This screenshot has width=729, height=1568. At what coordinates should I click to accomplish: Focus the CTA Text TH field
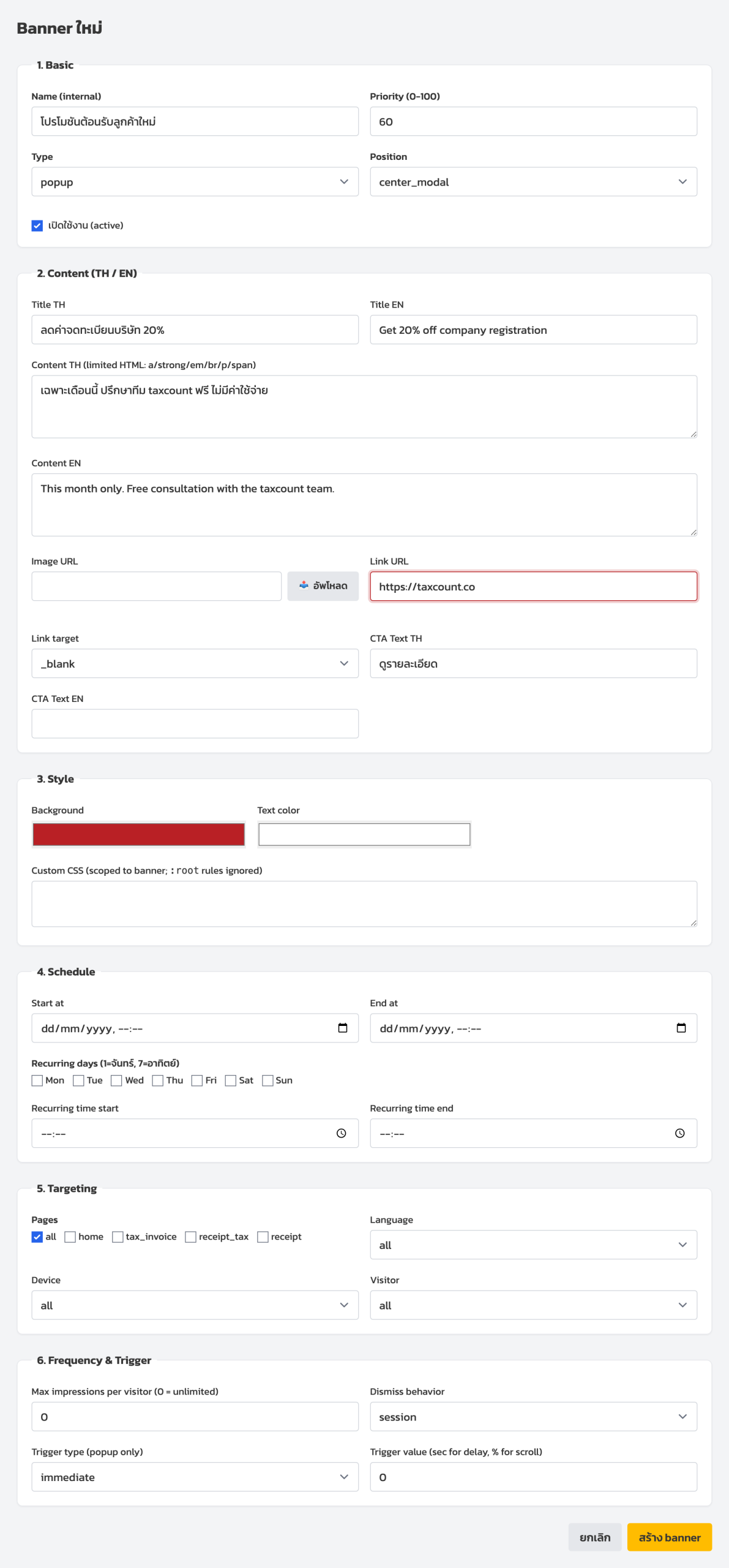point(534,663)
